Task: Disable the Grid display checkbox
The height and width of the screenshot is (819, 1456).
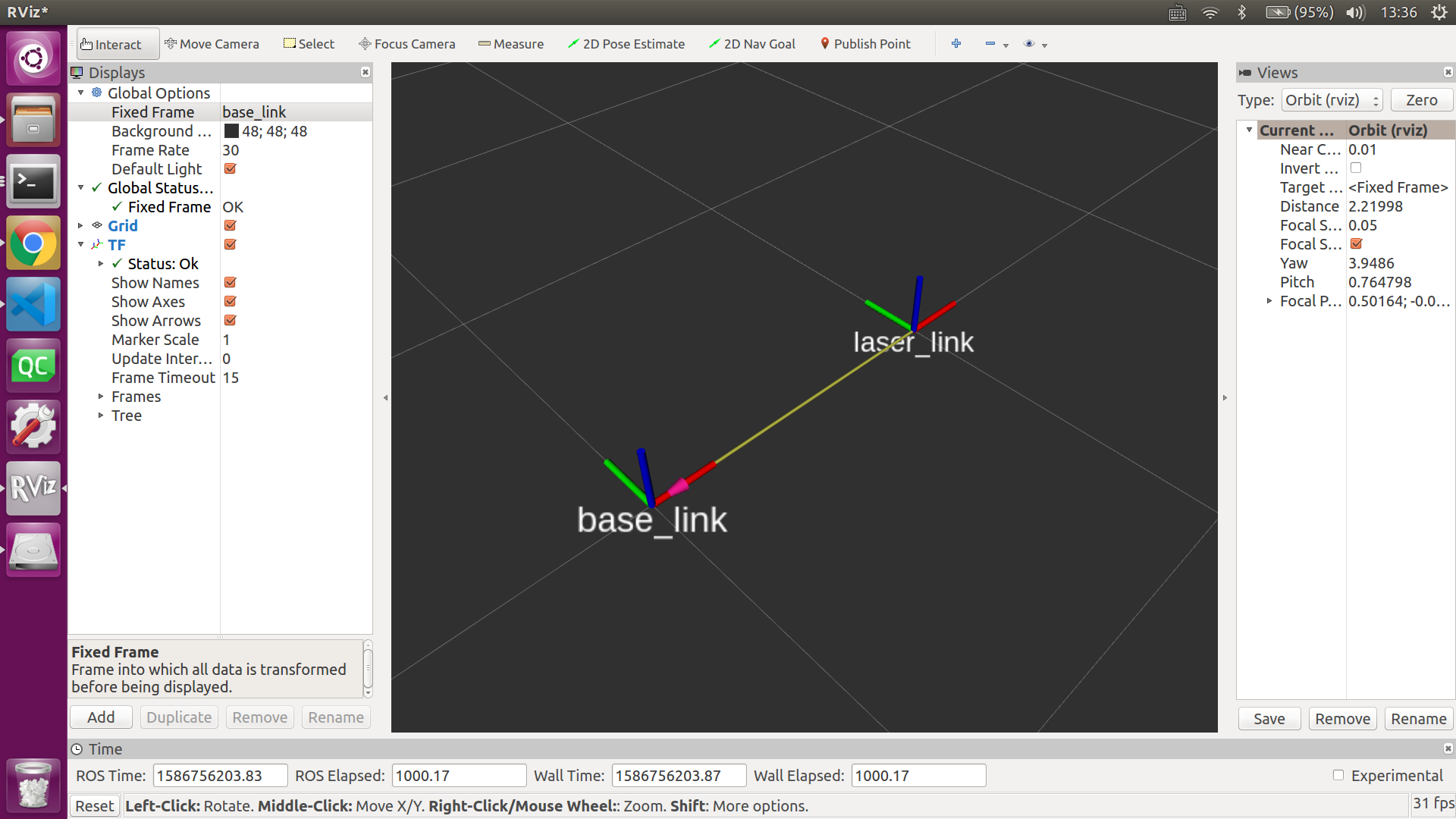Action: point(231,226)
